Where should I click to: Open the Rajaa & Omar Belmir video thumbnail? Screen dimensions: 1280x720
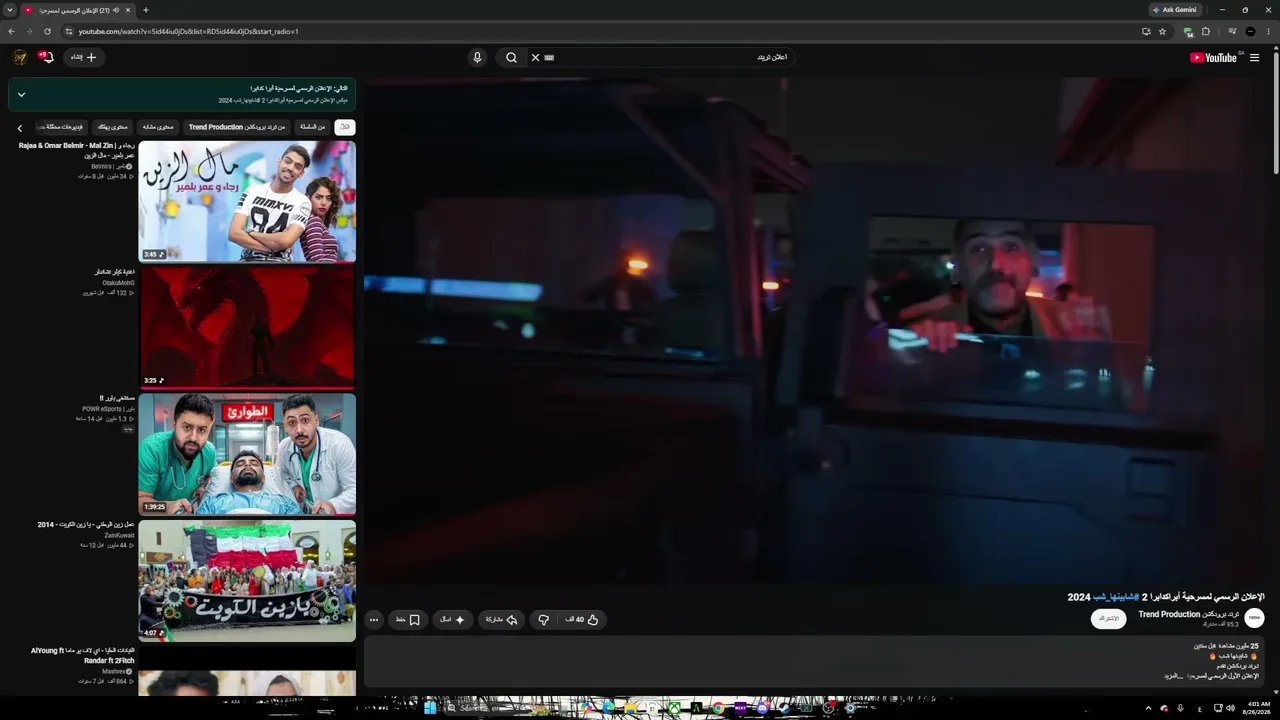click(247, 201)
